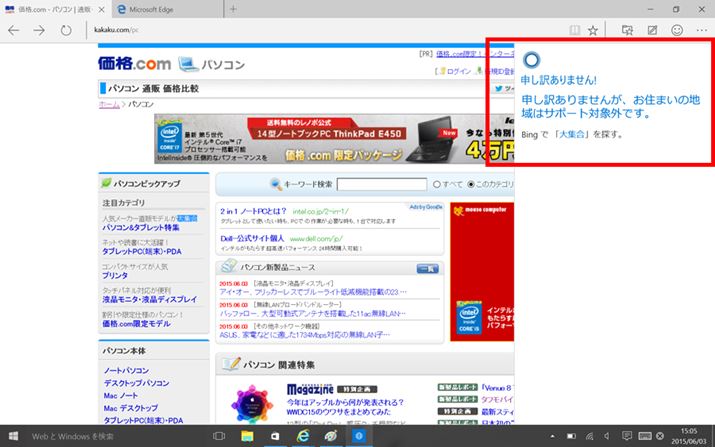The image size is (715, 447).
Task: Open the ログイン link
Action: [x=458, y=72]
